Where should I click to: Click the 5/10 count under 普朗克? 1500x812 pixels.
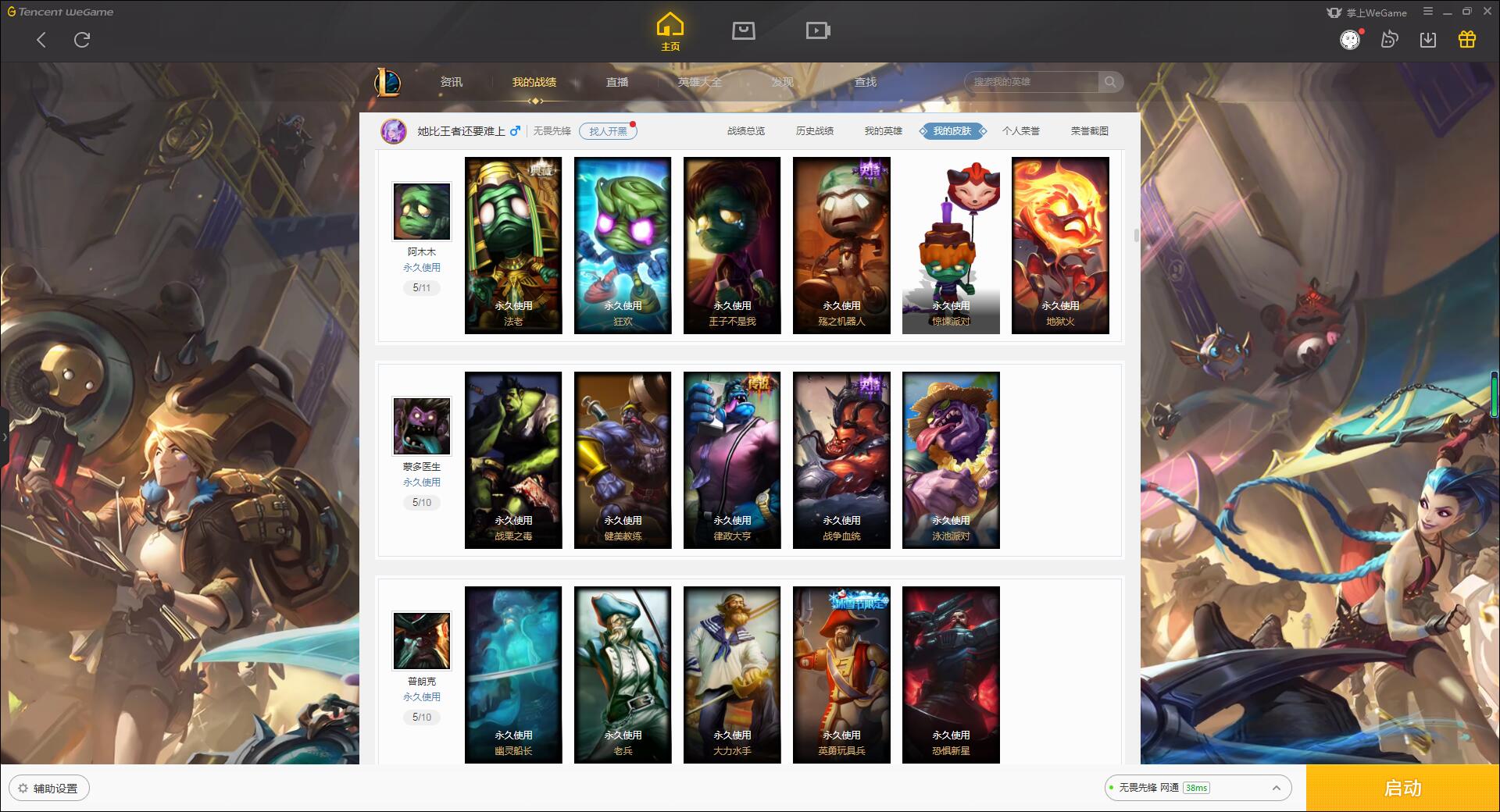[x=422, y=718]
